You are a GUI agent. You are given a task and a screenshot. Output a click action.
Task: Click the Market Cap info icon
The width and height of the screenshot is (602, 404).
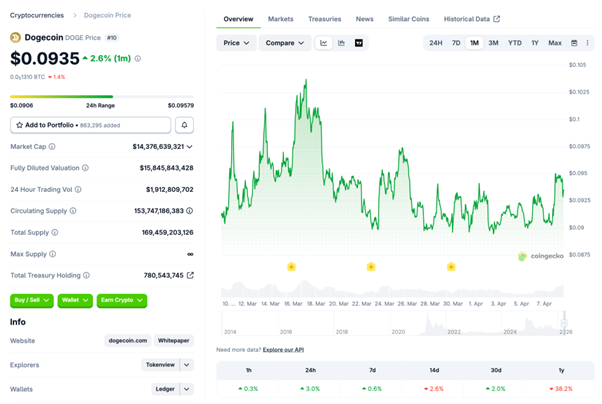(52, 146)
